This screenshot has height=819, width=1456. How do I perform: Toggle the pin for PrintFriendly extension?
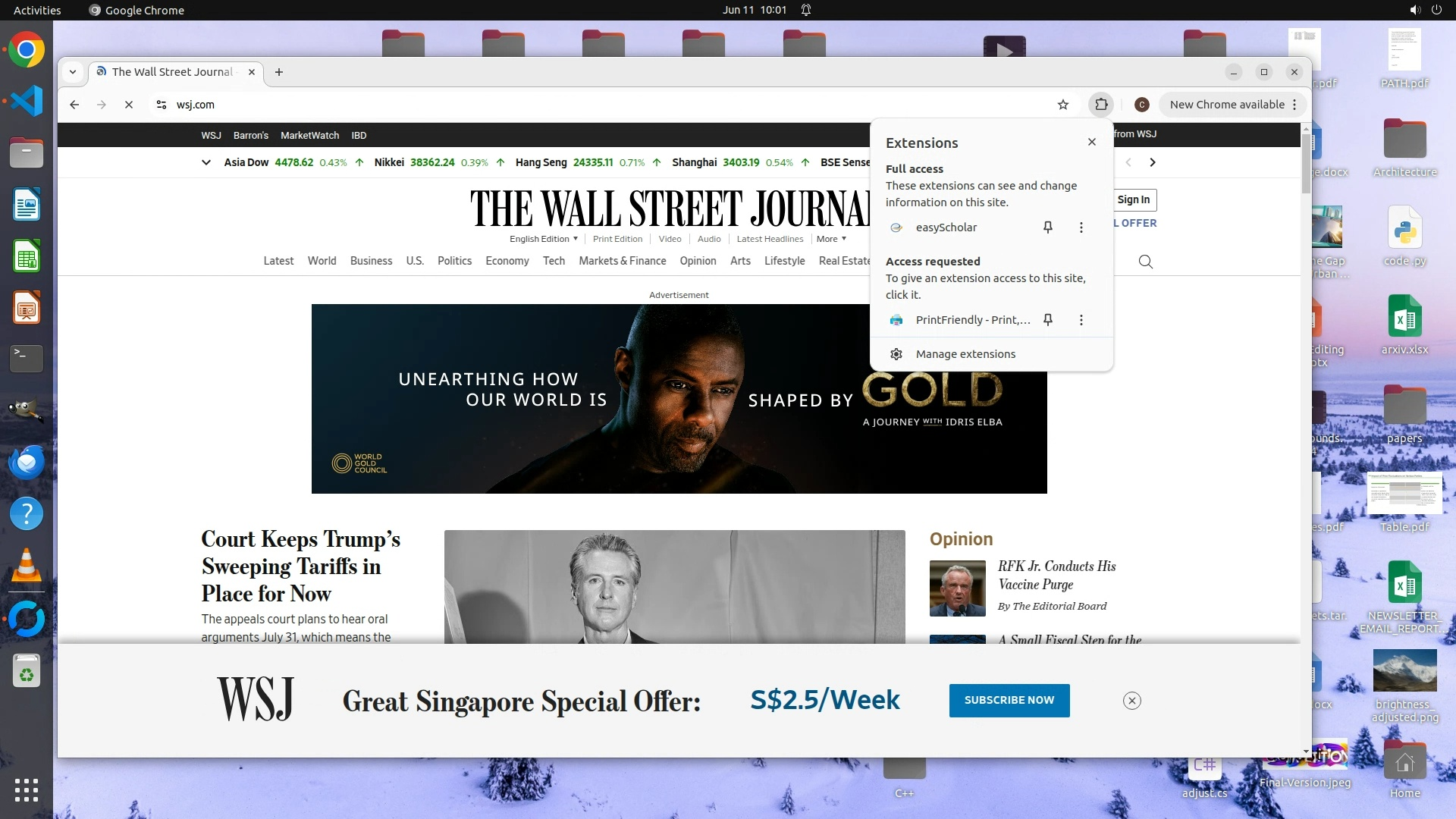coord(1048,320)
